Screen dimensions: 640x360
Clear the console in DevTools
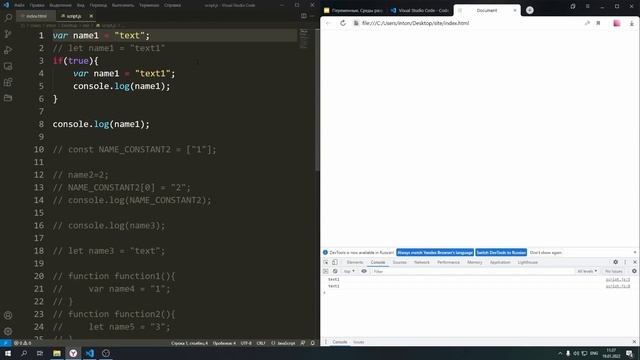(x=335, y=271)
